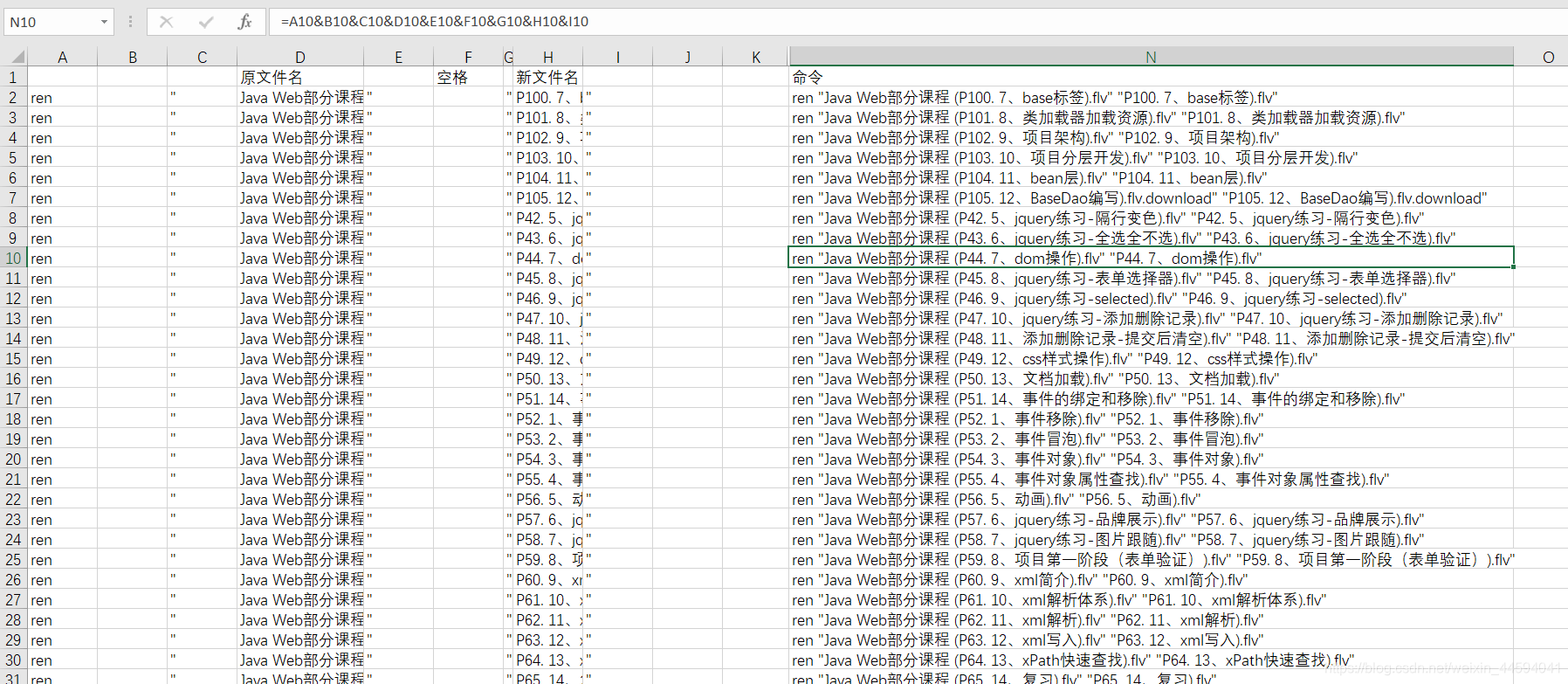This screenshot has width=1568, height=684.
Task: Click the command cell for css样式操作.flv
Action: point(1152,359)
